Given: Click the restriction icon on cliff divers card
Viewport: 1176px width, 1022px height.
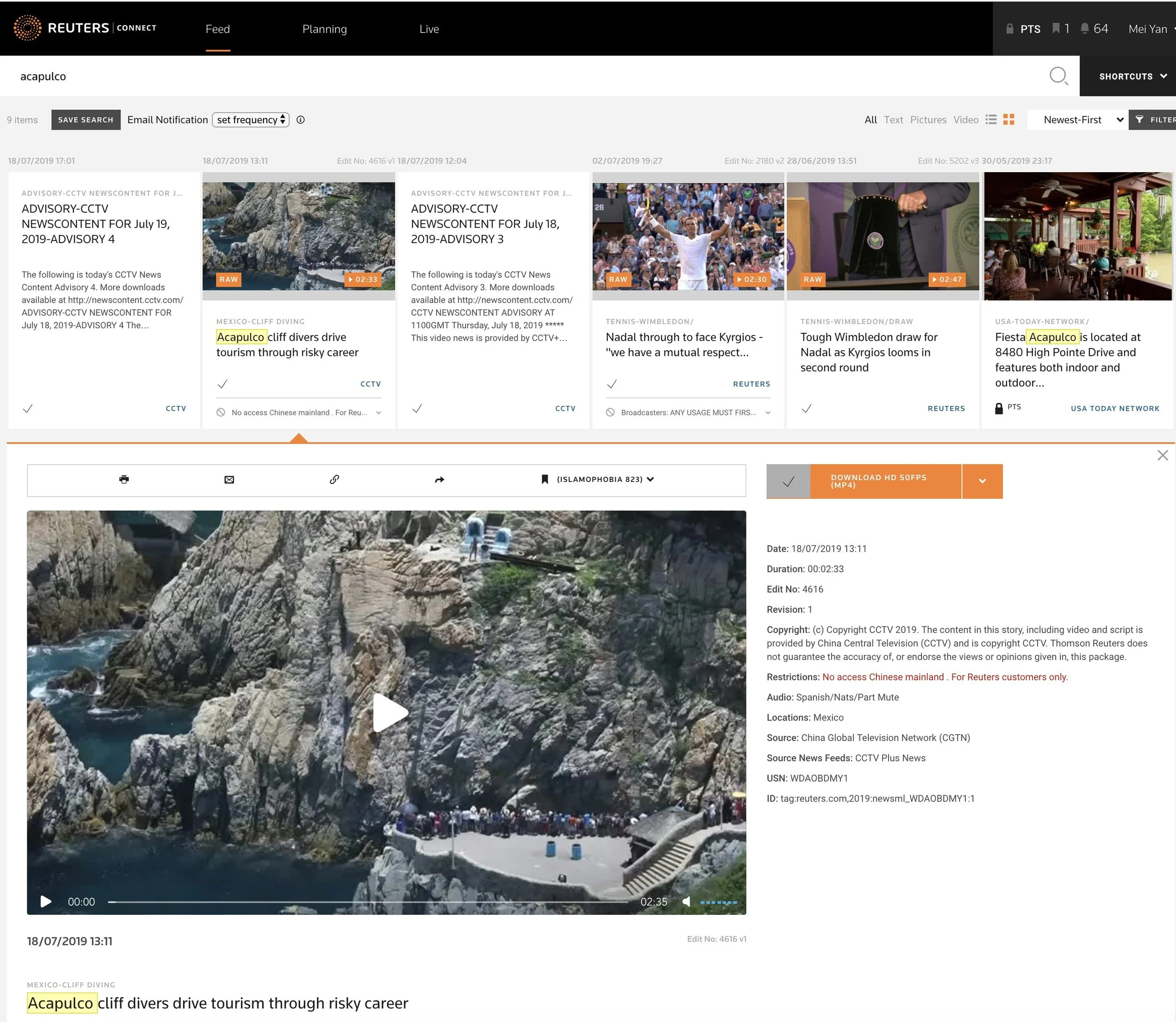Looking at the screenshot, I should (221, 412).
